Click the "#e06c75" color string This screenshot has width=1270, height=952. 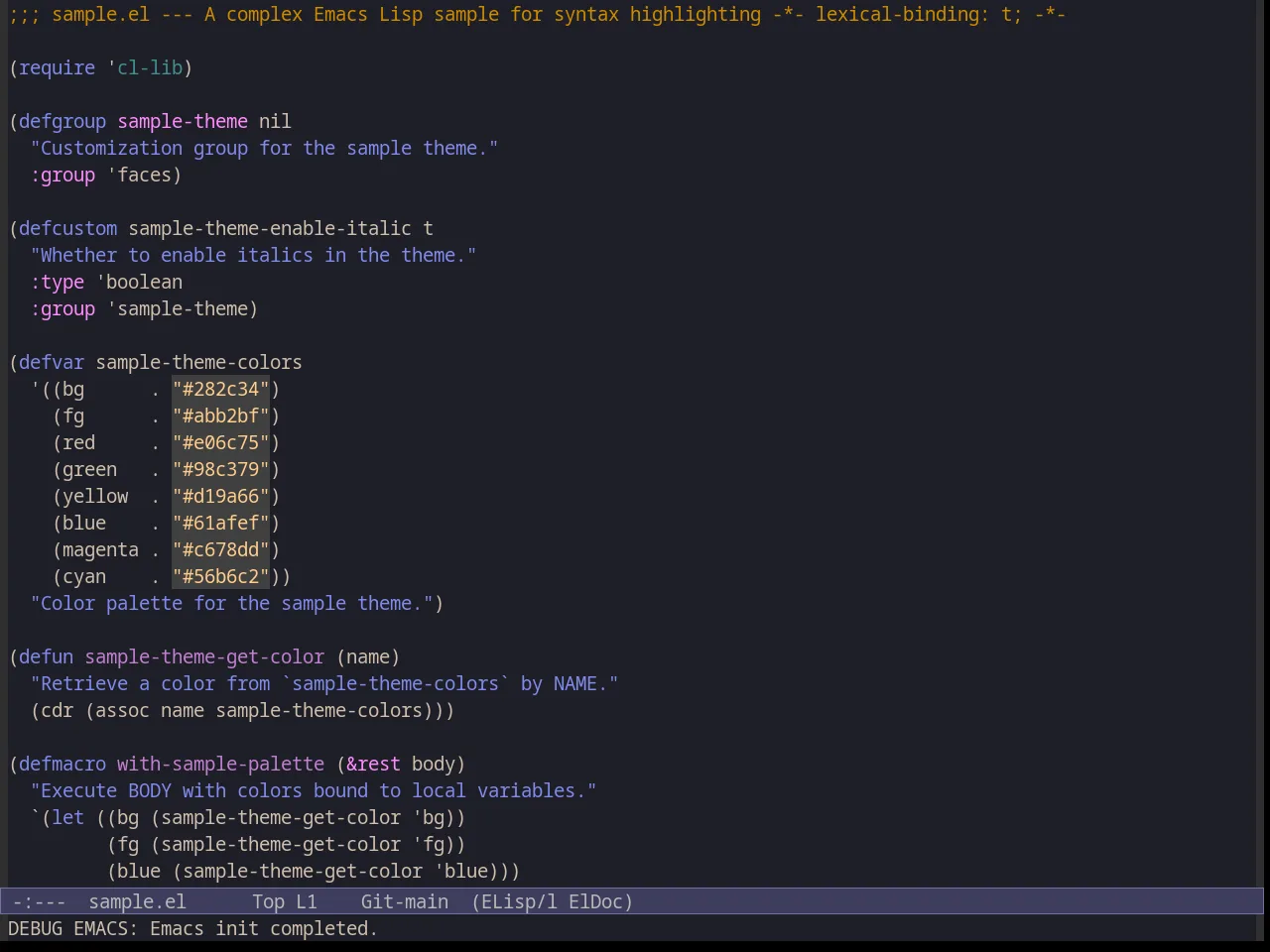[220, 442]
